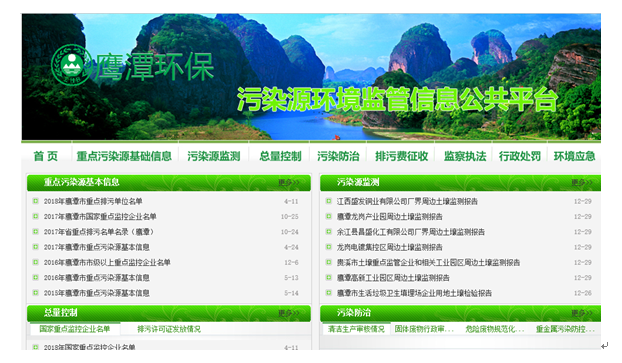Screen dimensions: 622x363
Task: Open link 鹰潭市生活垃圾卫生填埋场企业用地土壤检验报告
Action: (414, 293)
